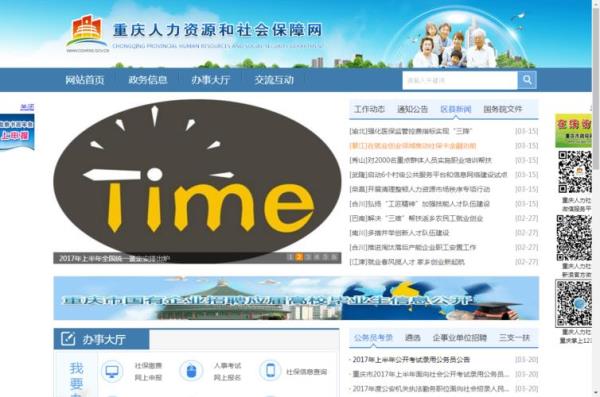Select highlighted carousel slide 2 indicator
This screenshot has width=600, height=397.
[x=299, y=257]
